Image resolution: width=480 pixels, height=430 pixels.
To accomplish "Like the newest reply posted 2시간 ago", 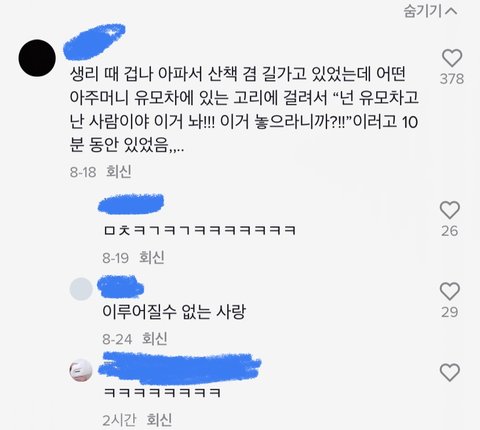I will pos(450,372).
